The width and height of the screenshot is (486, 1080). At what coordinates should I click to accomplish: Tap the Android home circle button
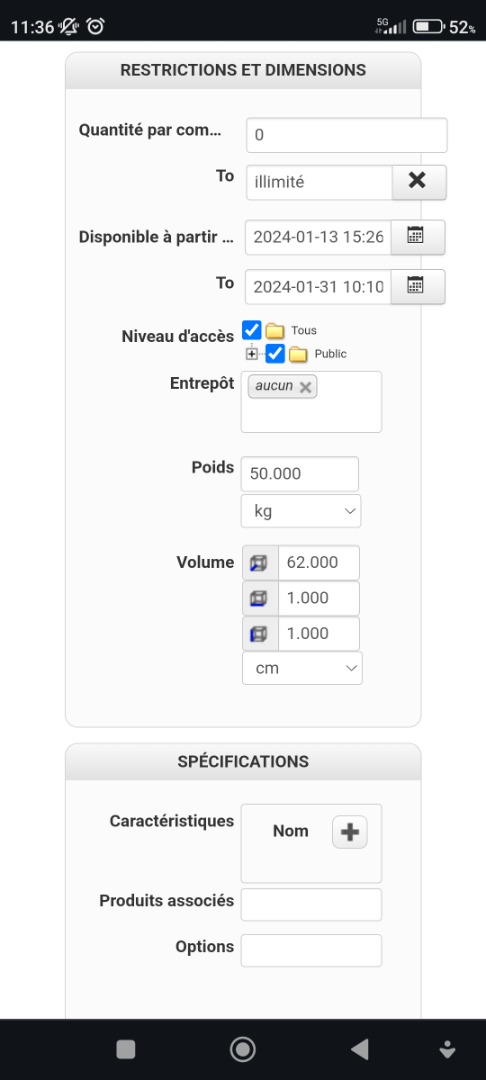pos(242,1049)
